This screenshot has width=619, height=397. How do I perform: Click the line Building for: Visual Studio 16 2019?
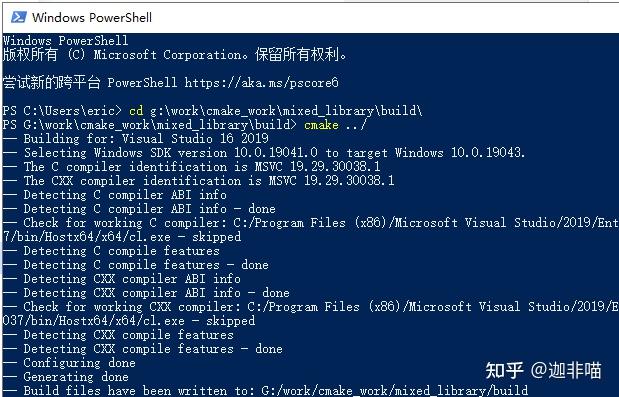[136, 139]
